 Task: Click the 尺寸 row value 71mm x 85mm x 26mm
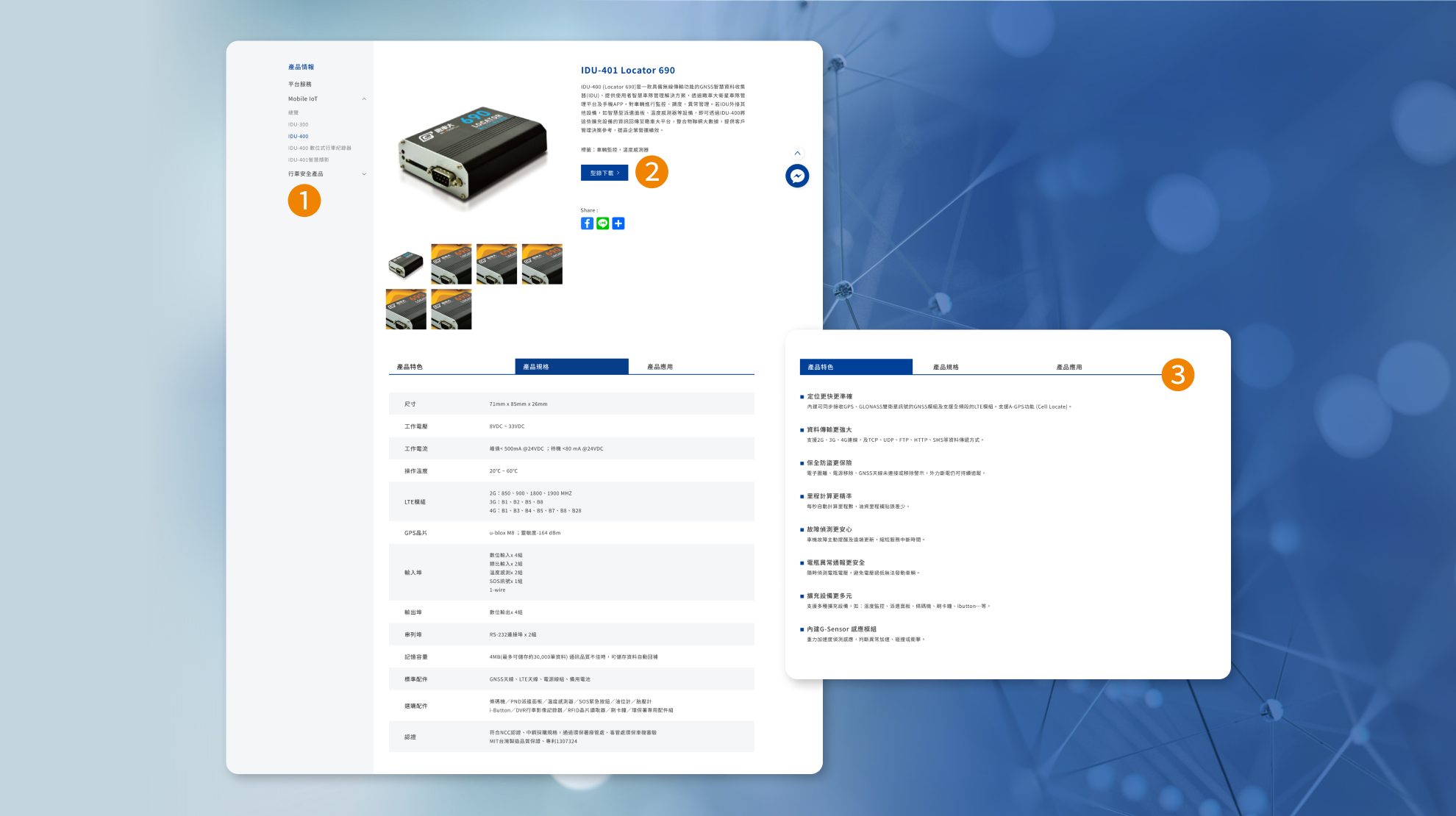[x=518, y=404]
